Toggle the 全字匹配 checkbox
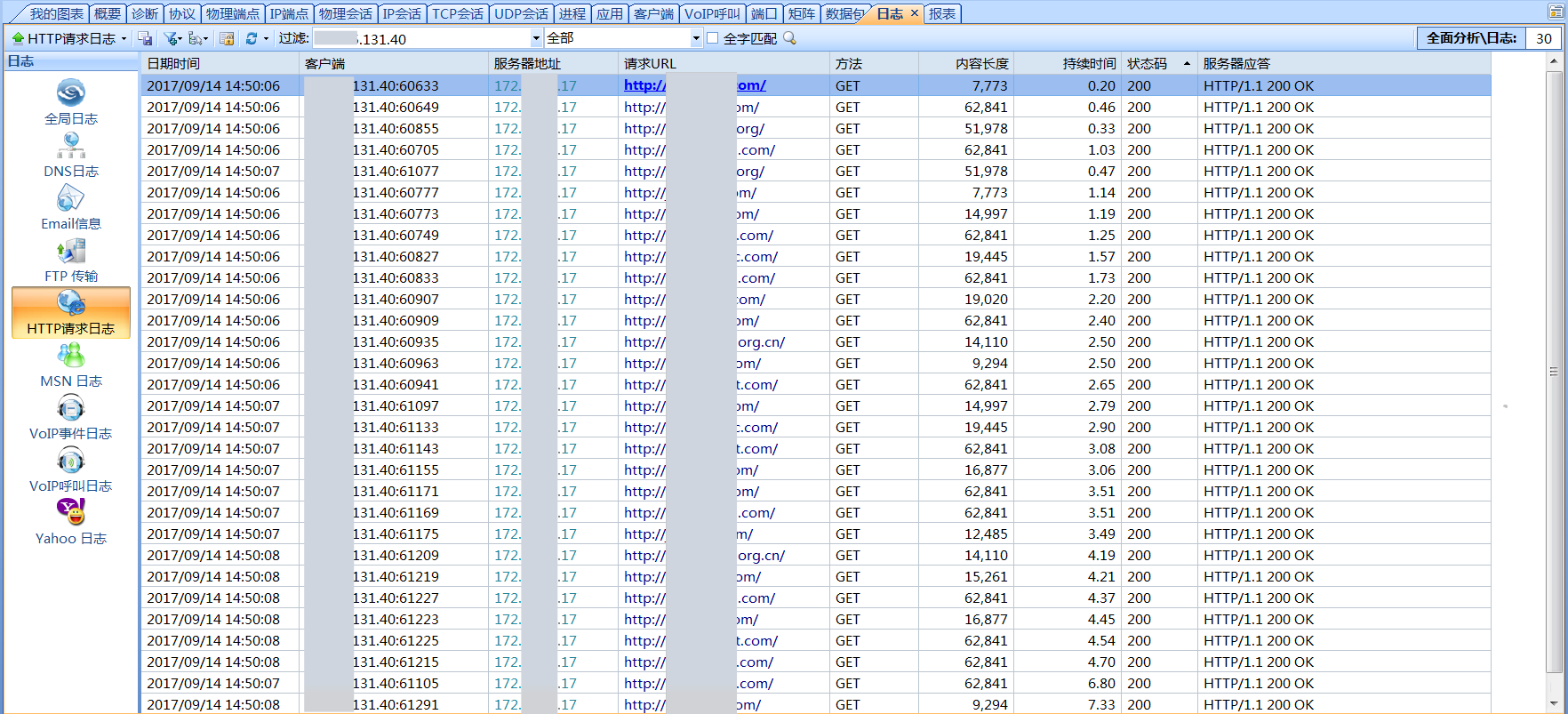This screenshot has width=1568, height=714. [712, 38]
